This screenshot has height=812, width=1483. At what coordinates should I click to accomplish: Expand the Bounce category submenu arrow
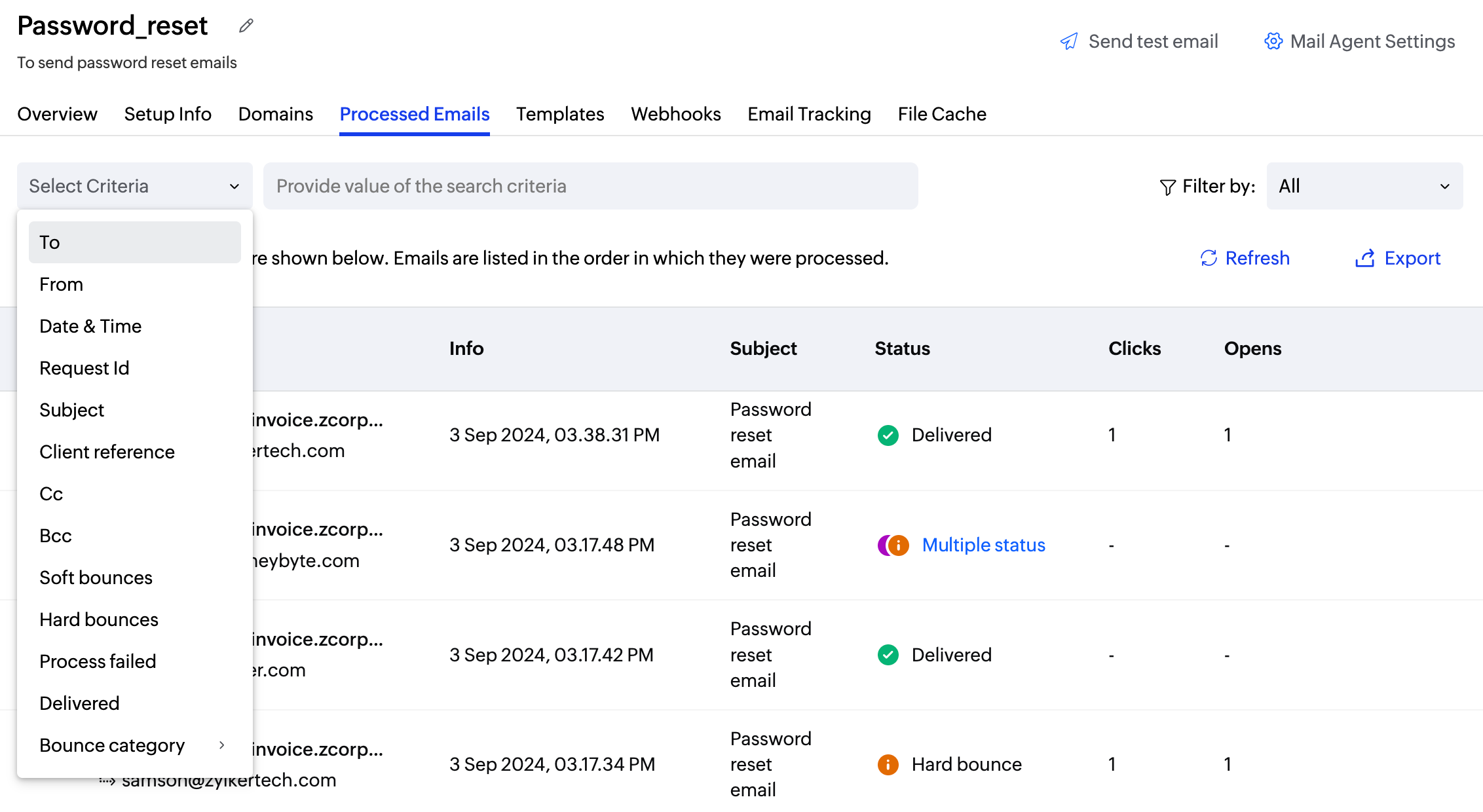[222, 745]
